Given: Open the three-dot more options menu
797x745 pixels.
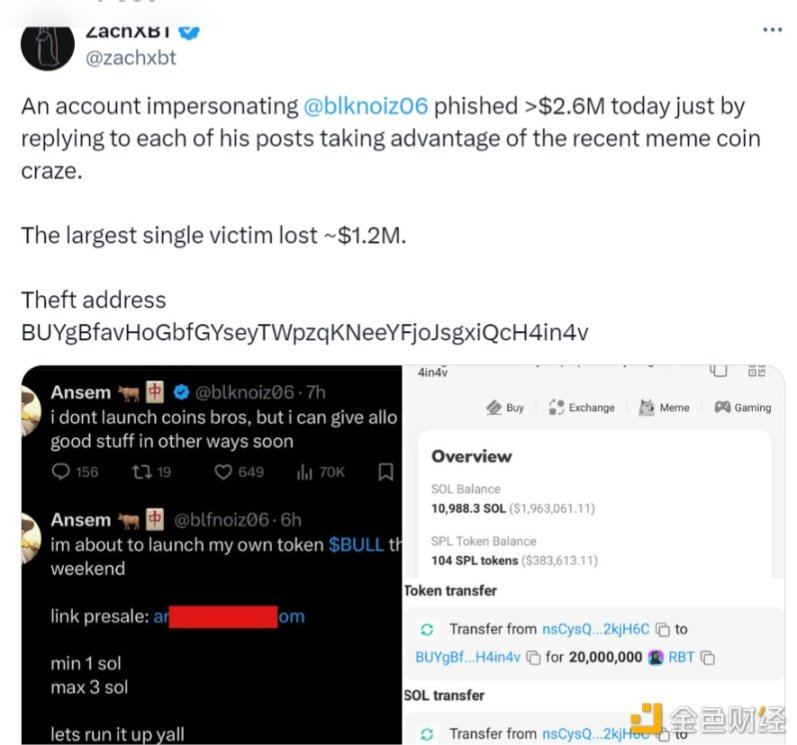Looking at the screenshot, I should (x=772, y=30).
